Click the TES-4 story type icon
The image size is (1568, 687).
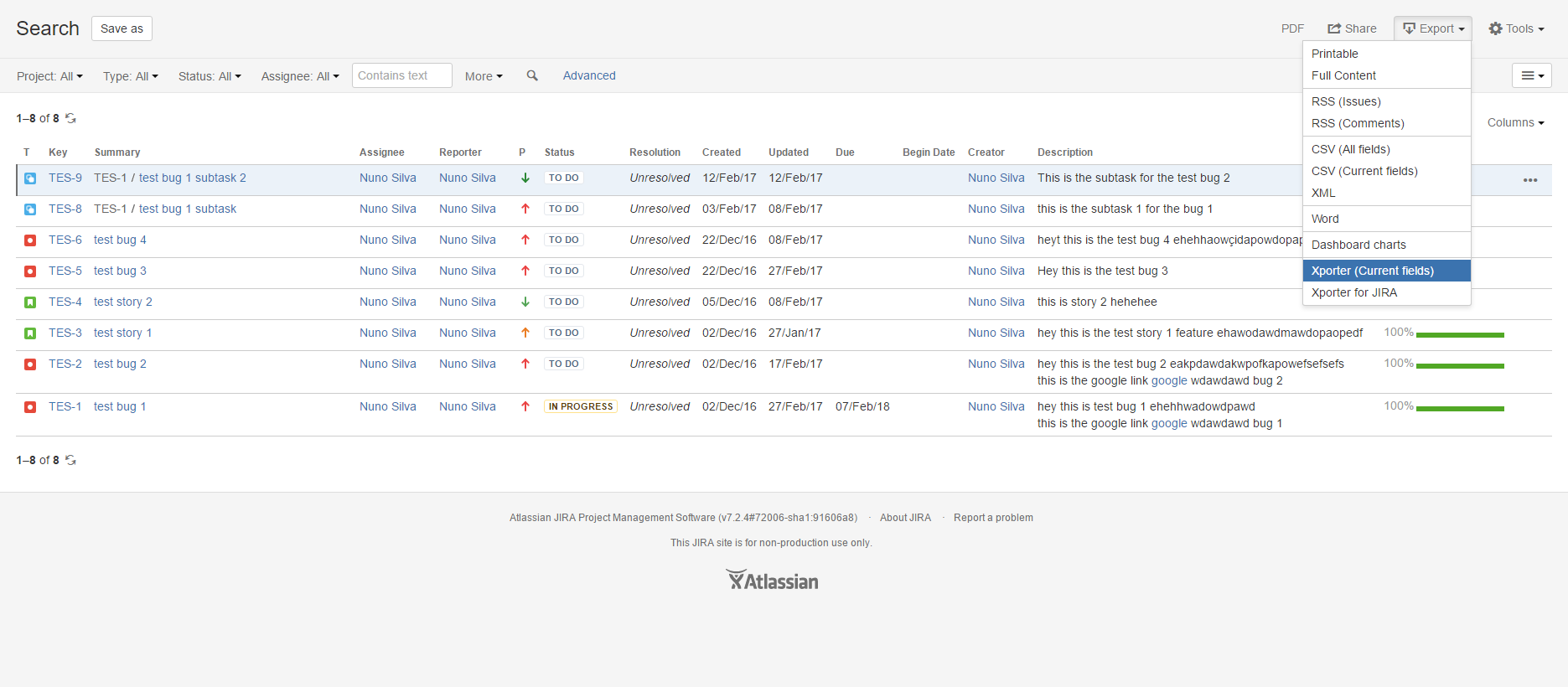coord(30,302)
